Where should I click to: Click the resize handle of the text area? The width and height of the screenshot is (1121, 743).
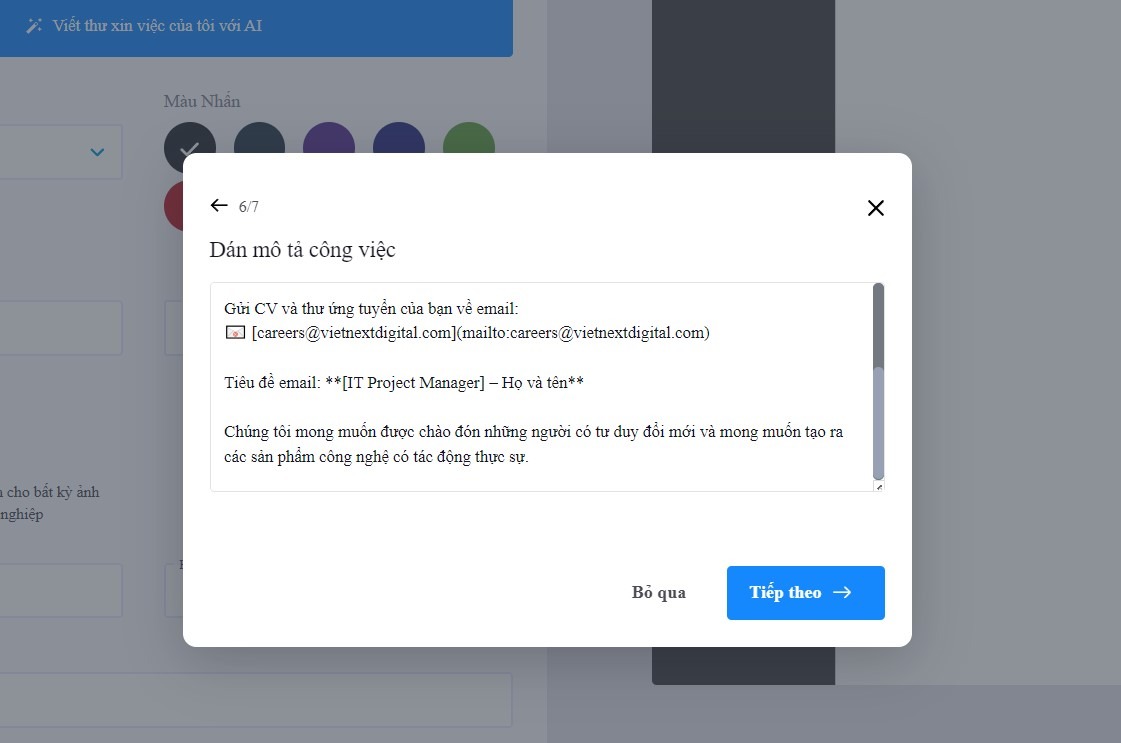879,487
